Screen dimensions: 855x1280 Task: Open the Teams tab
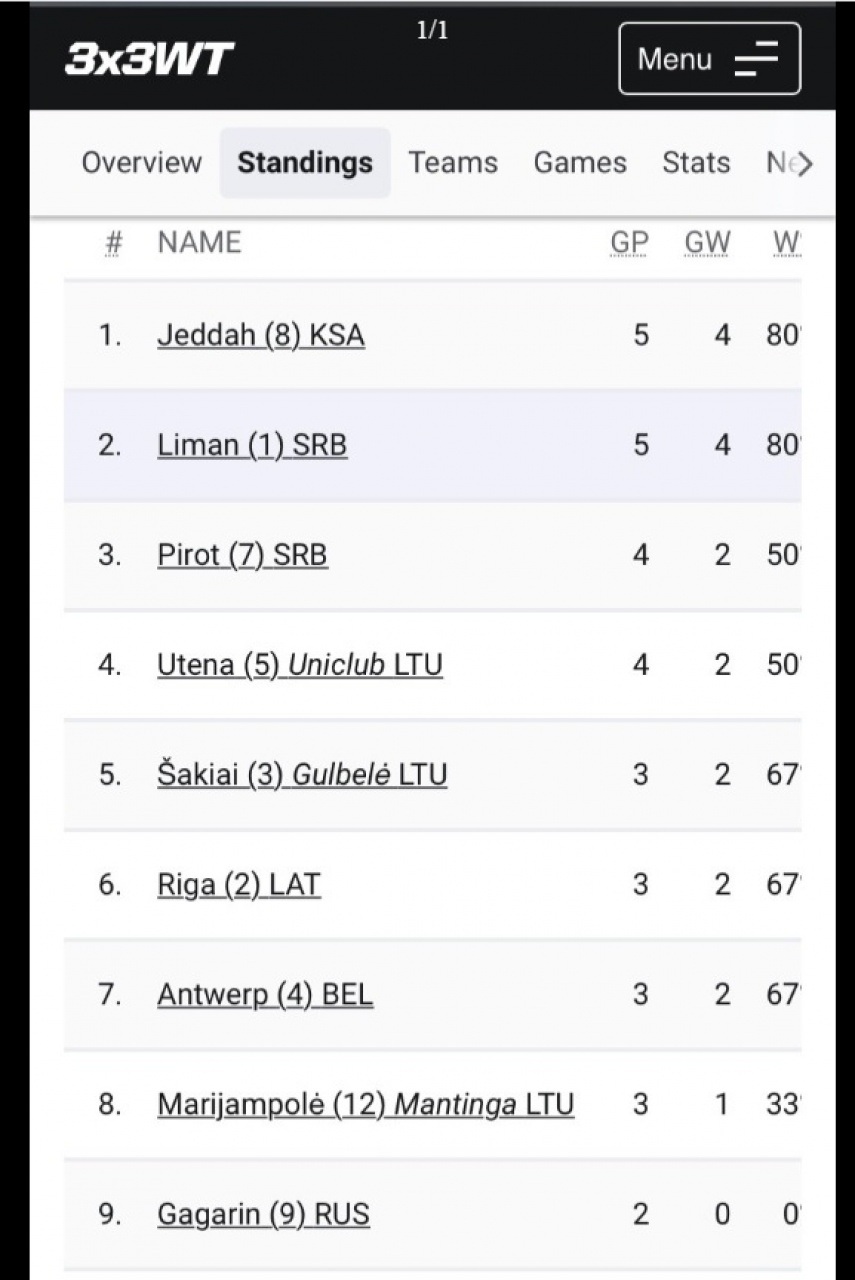453,163
